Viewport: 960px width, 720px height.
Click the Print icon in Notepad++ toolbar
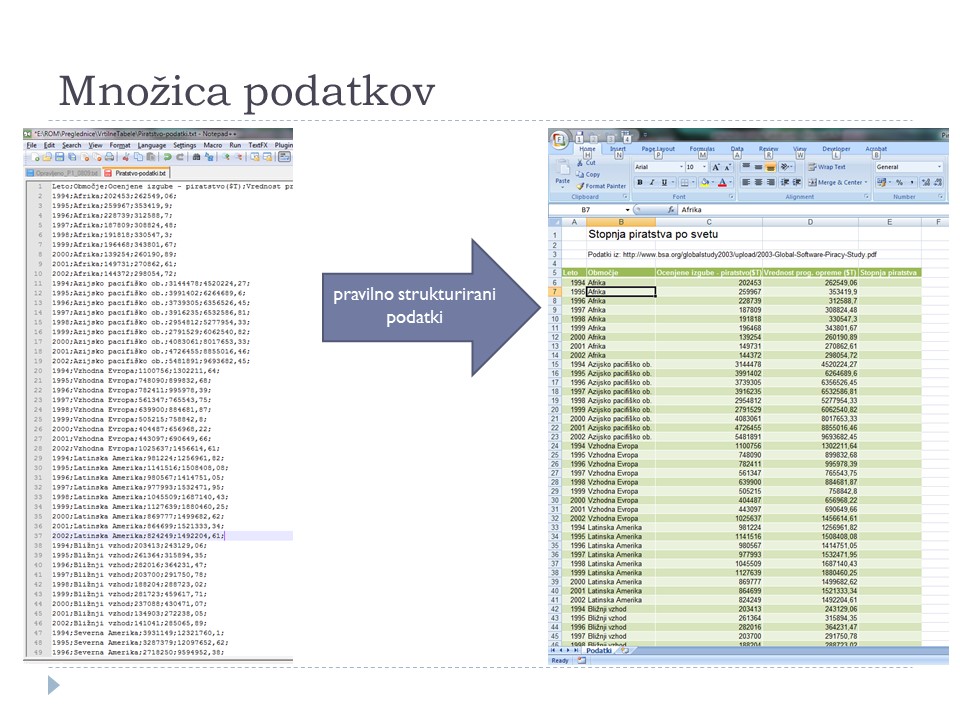click(110, 157)
